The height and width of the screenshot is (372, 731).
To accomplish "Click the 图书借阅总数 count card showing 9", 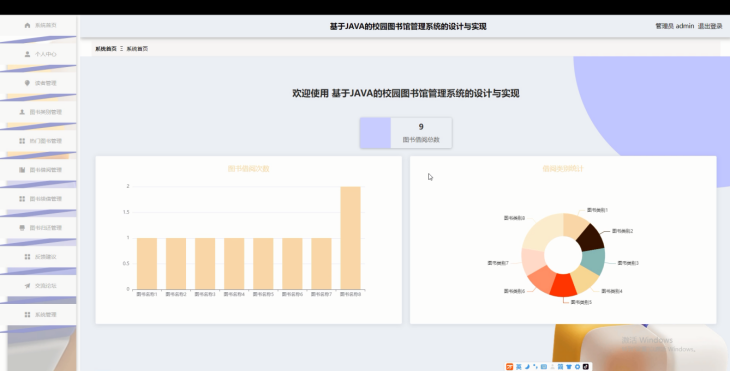I will click(406, 133).
